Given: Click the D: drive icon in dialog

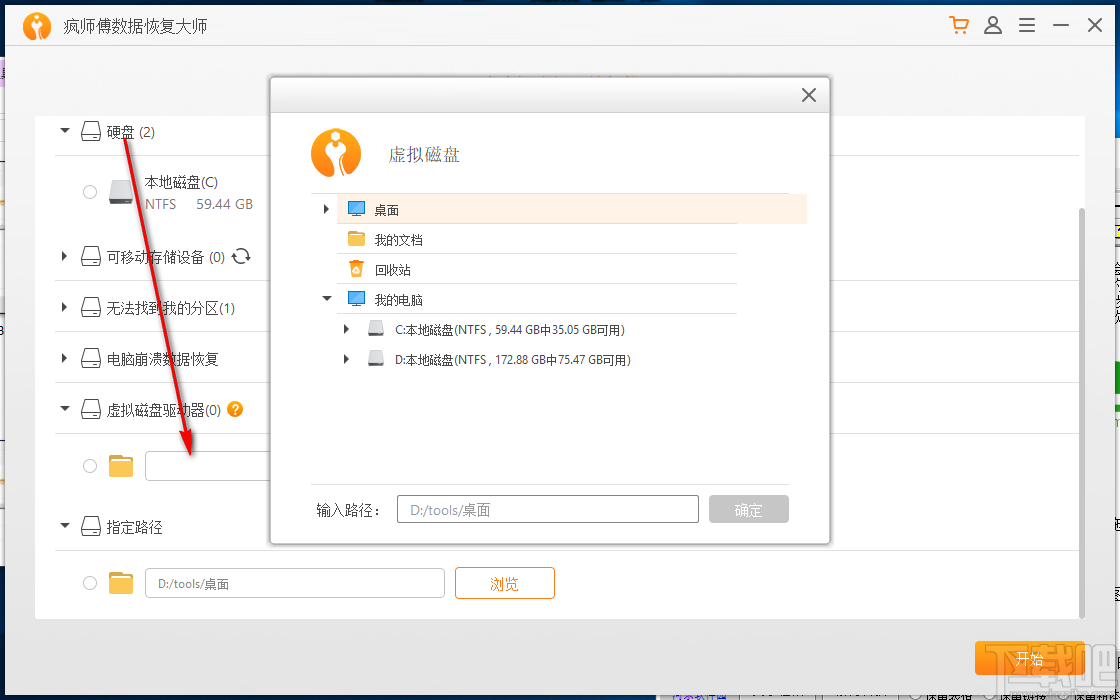Looking at the screenshot, I should pos(376,359).
